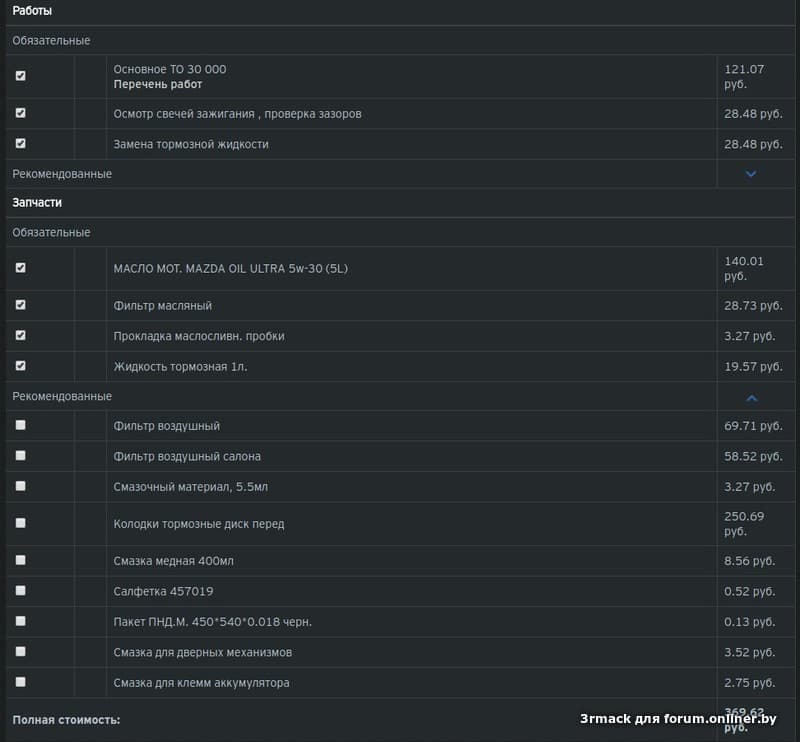
Task: Check the Салфетка 457019 item
Action: (21, 591)
